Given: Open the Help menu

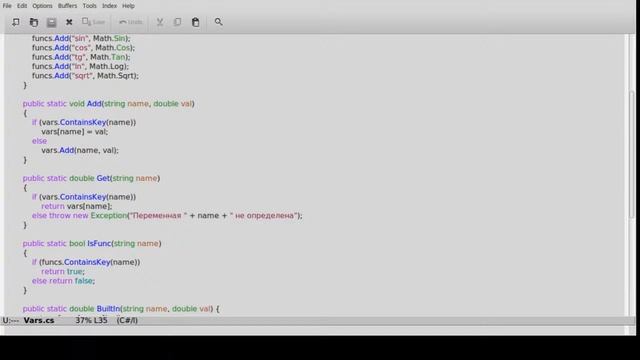Looking at the screenshot, I should pyautogui.click(x=128, y=6).
